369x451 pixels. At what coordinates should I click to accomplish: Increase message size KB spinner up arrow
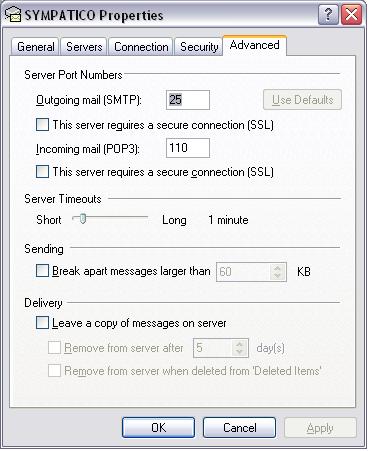(277, 268)
